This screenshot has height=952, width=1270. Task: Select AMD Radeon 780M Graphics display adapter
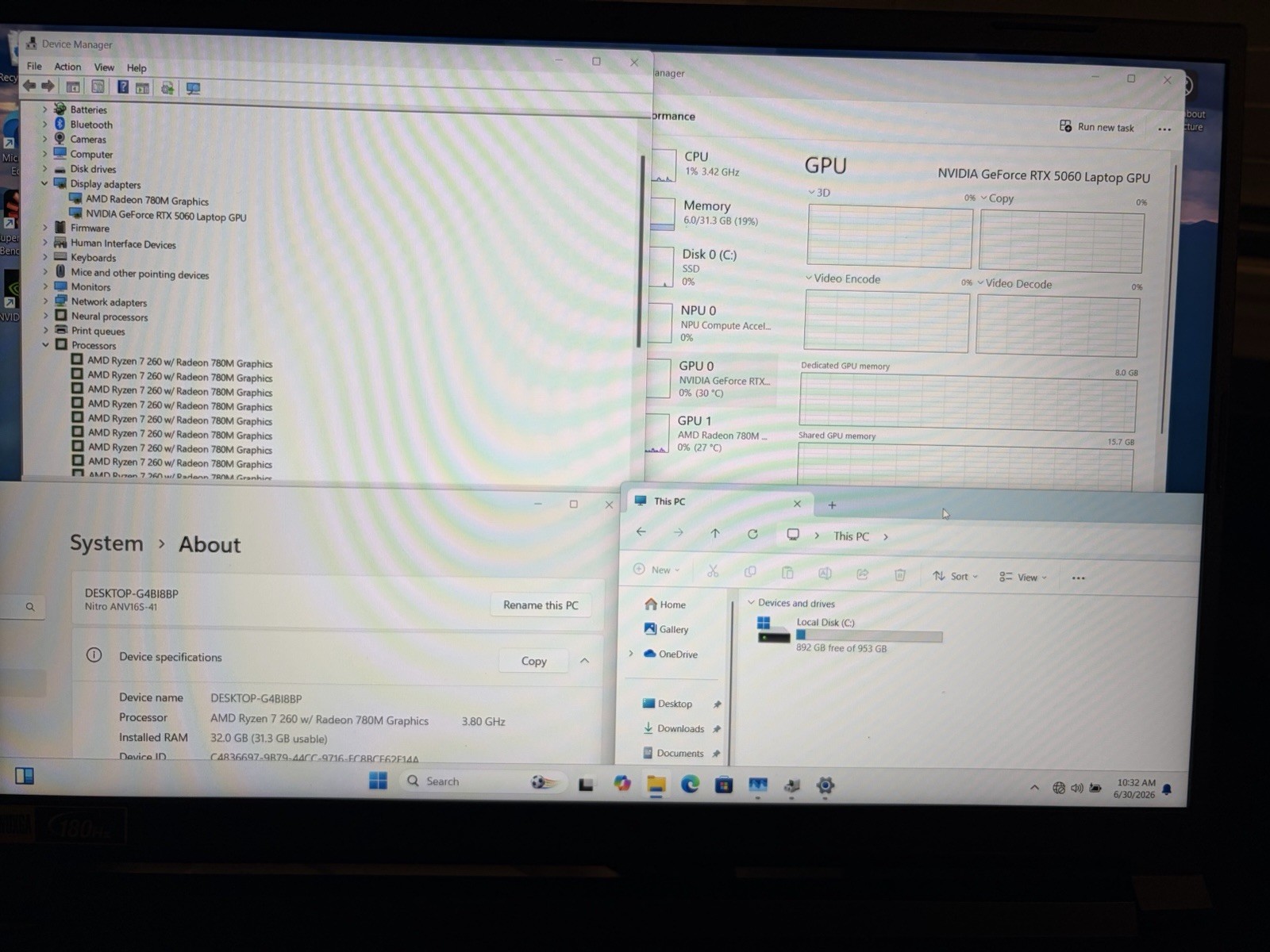click(x=147, y=201)
